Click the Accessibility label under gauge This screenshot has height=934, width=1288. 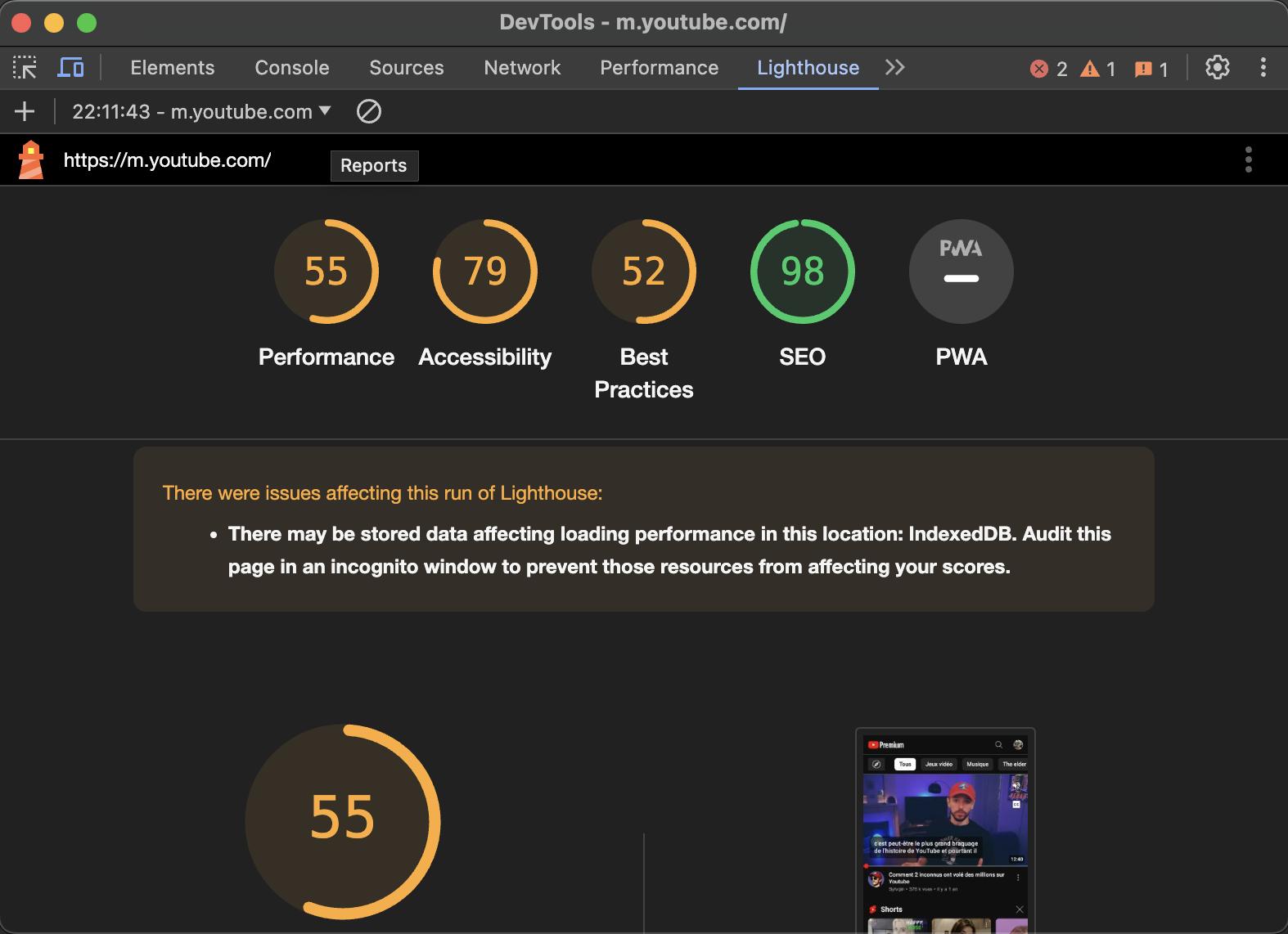(485, 357)
